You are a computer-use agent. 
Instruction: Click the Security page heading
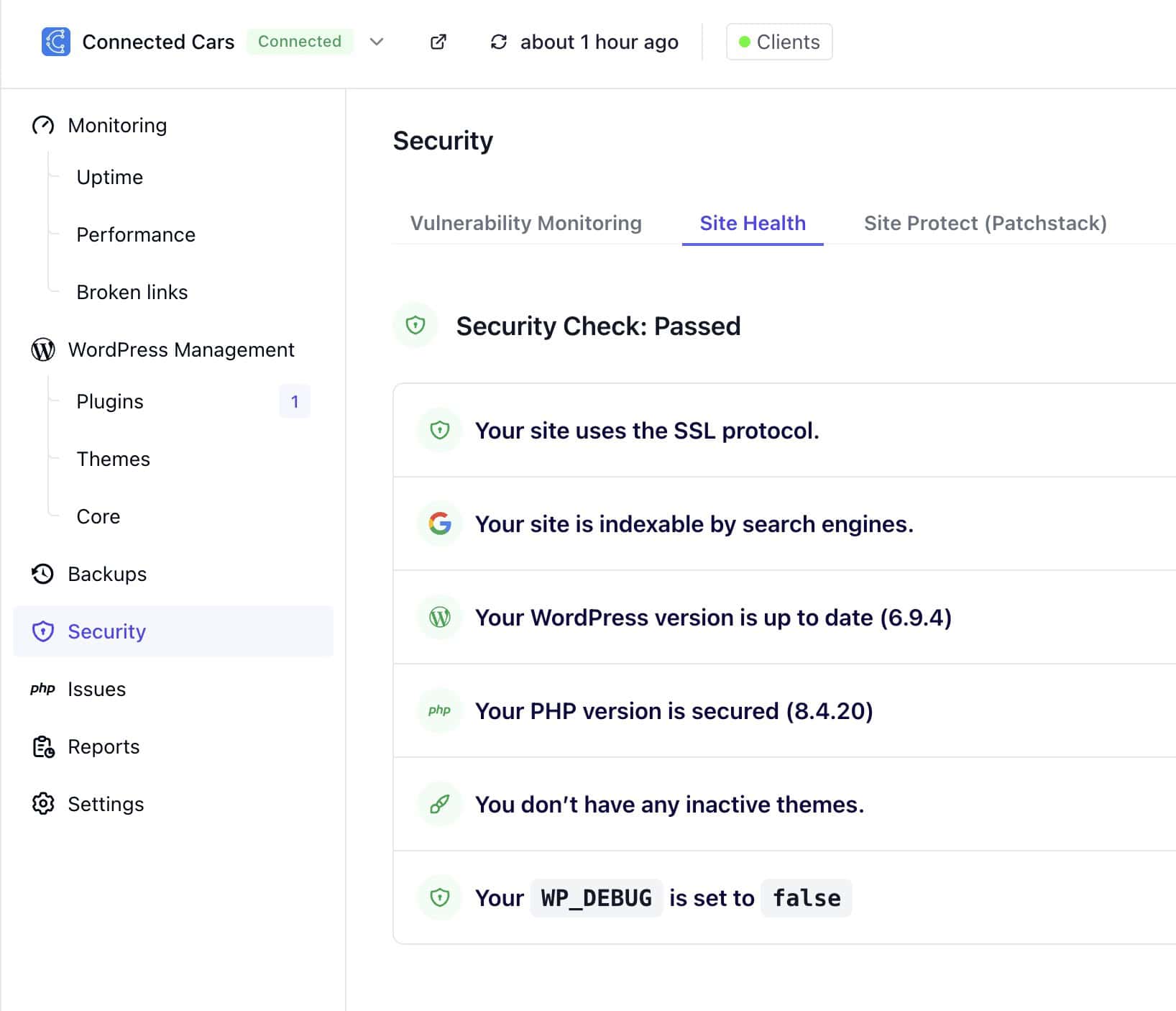(443, 140)
